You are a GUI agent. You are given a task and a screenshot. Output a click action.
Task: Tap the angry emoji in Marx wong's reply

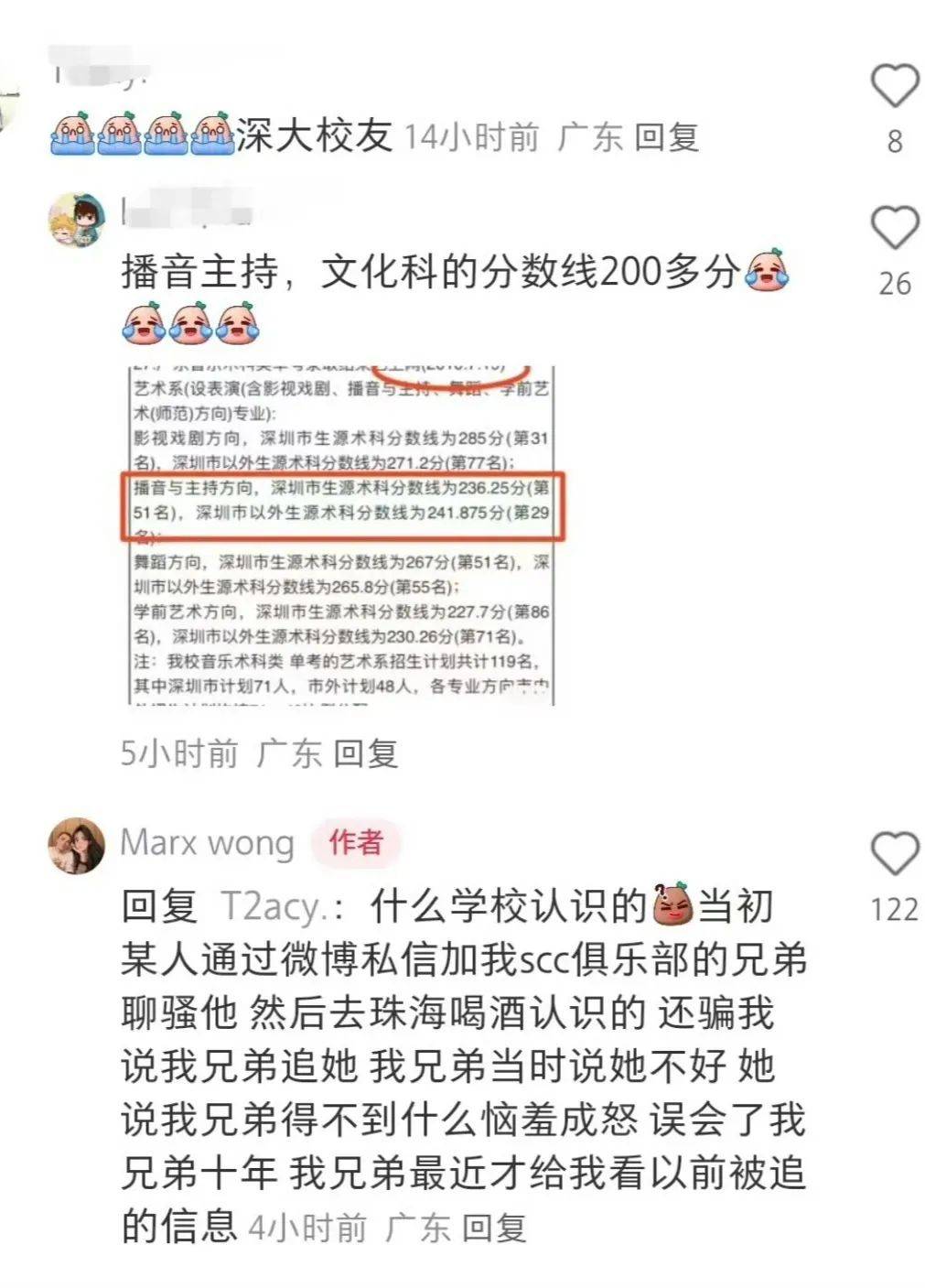click(672, 905)
